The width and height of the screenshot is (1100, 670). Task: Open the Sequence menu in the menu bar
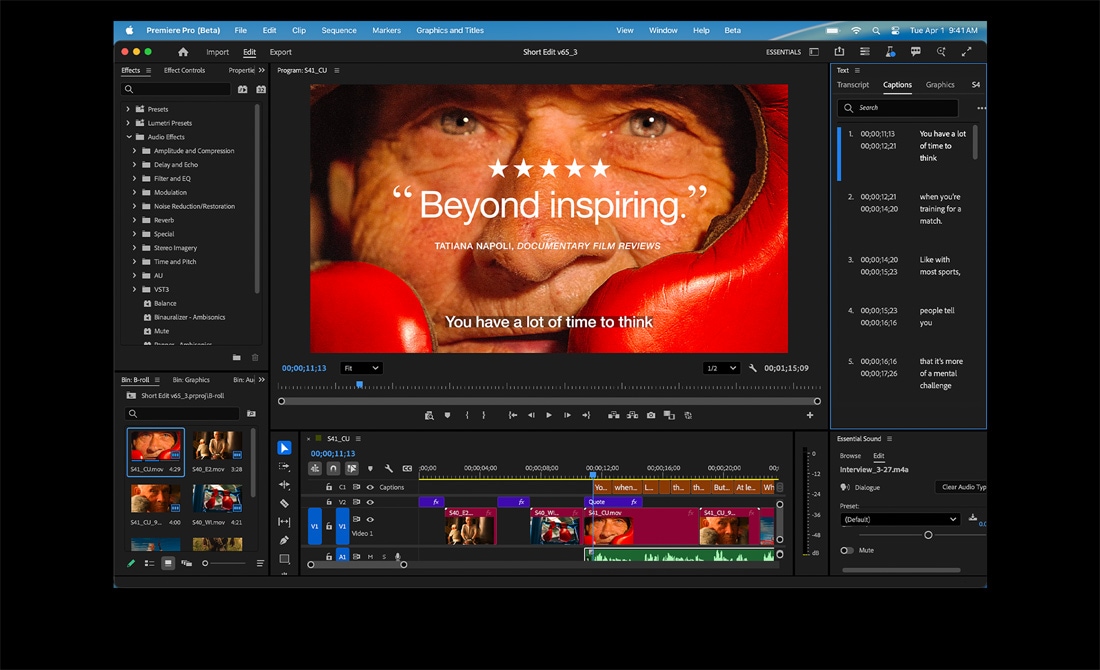(x=338, y=30)
